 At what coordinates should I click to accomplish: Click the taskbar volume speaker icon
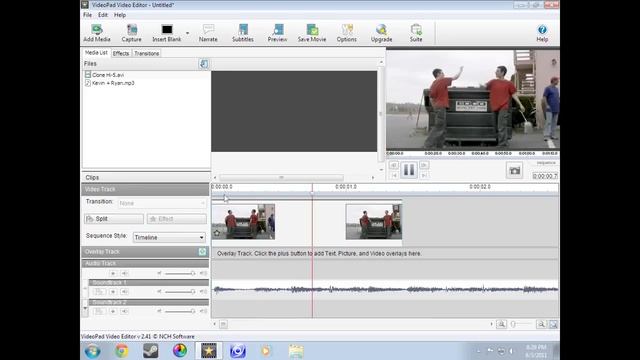[x=511, y=351]
